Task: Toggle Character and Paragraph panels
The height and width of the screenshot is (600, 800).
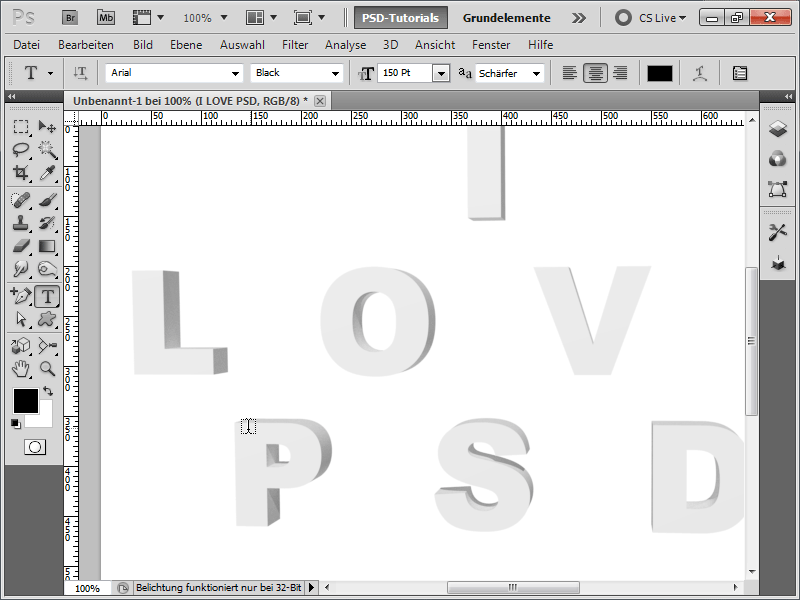Action: pyautogui.click(x=740, y=73)
